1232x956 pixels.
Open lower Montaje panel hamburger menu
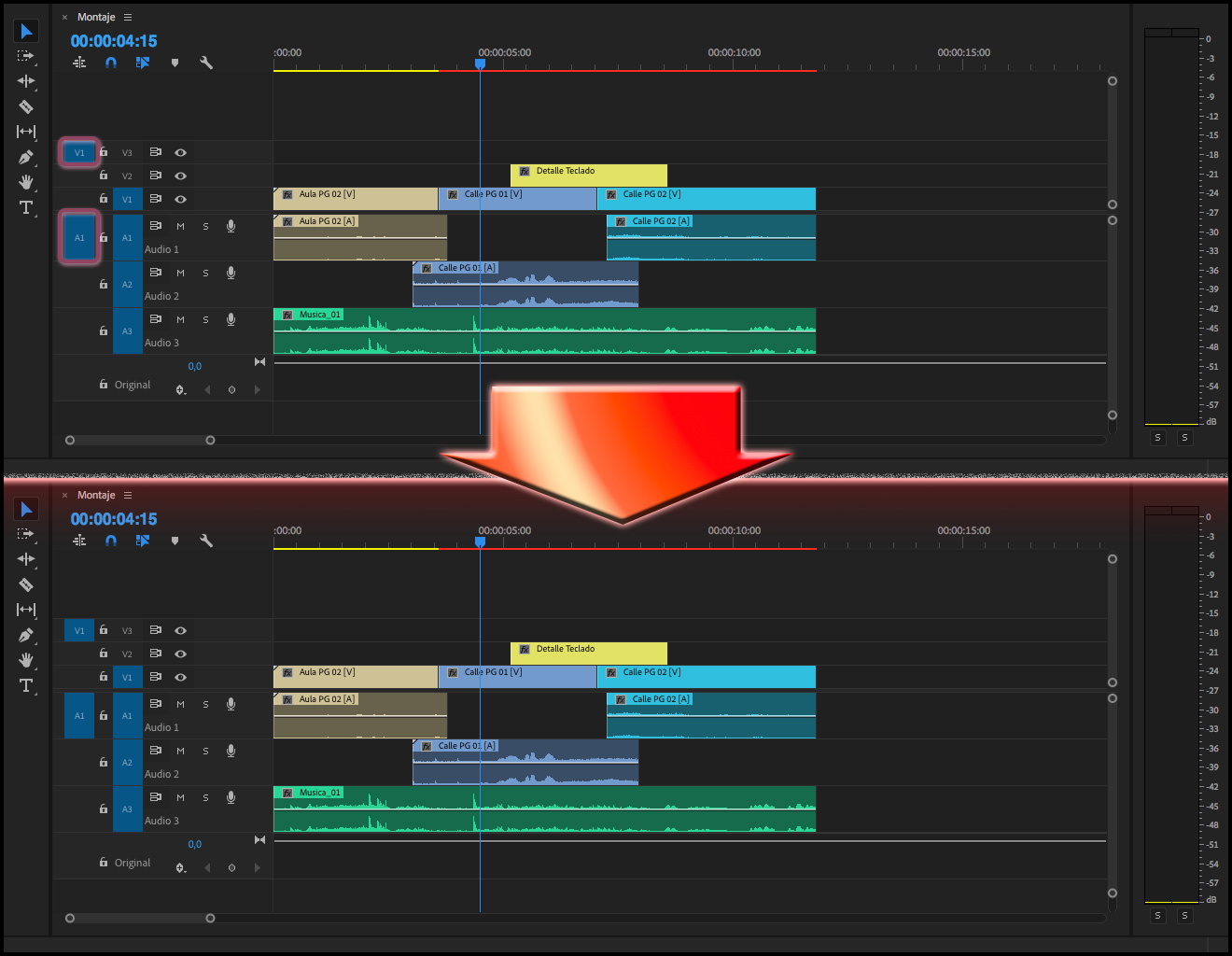click(128, 496)
